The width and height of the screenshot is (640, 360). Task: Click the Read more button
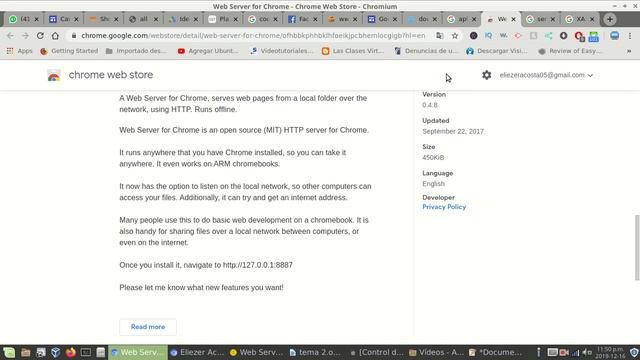pos(148,327)
